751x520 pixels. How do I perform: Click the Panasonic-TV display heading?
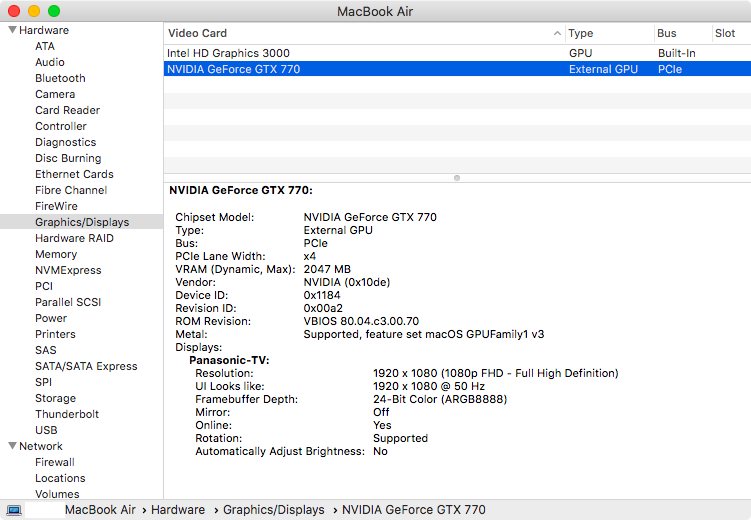point(229,360)
